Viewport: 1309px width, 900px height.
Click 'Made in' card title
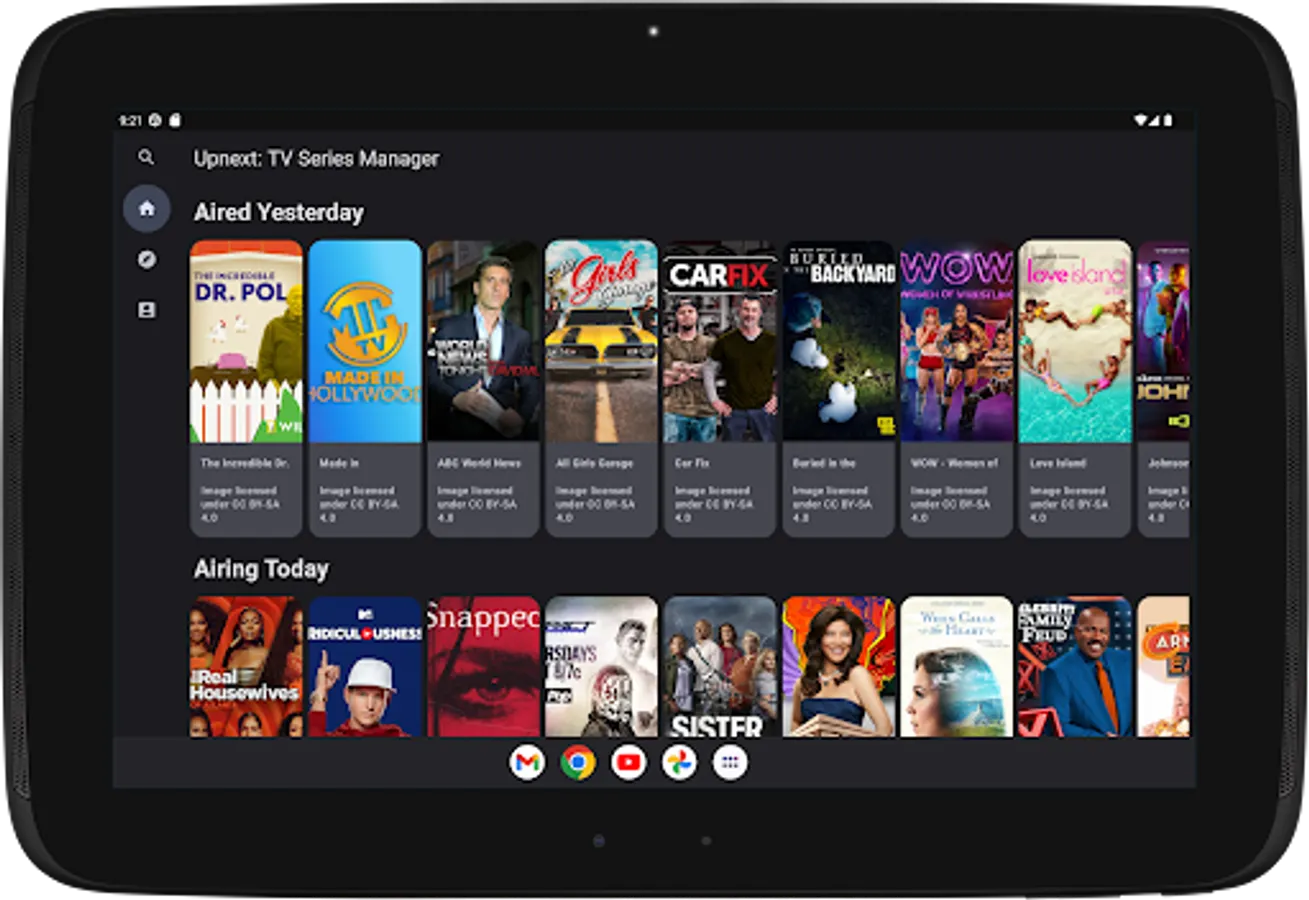(x=339, y=464)
